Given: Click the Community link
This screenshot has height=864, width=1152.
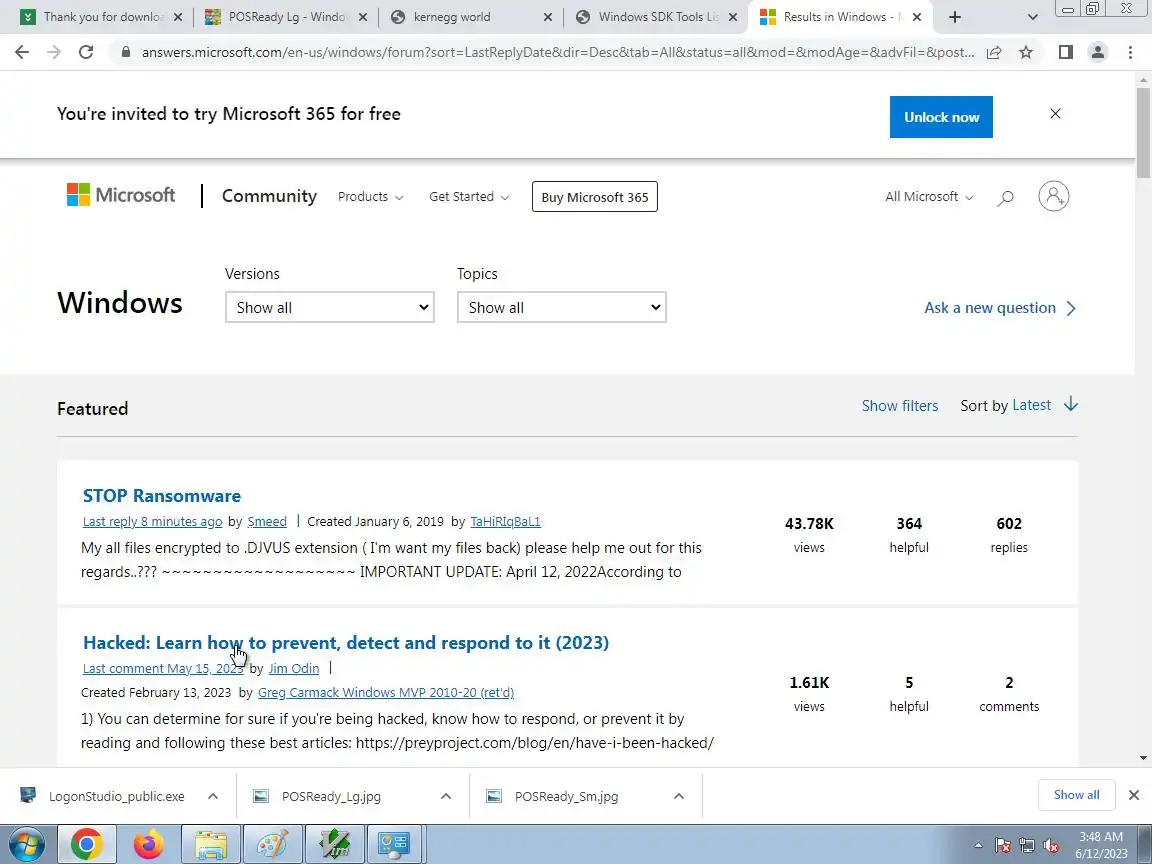Looking at the screenshot, I should tap(269, 196).
